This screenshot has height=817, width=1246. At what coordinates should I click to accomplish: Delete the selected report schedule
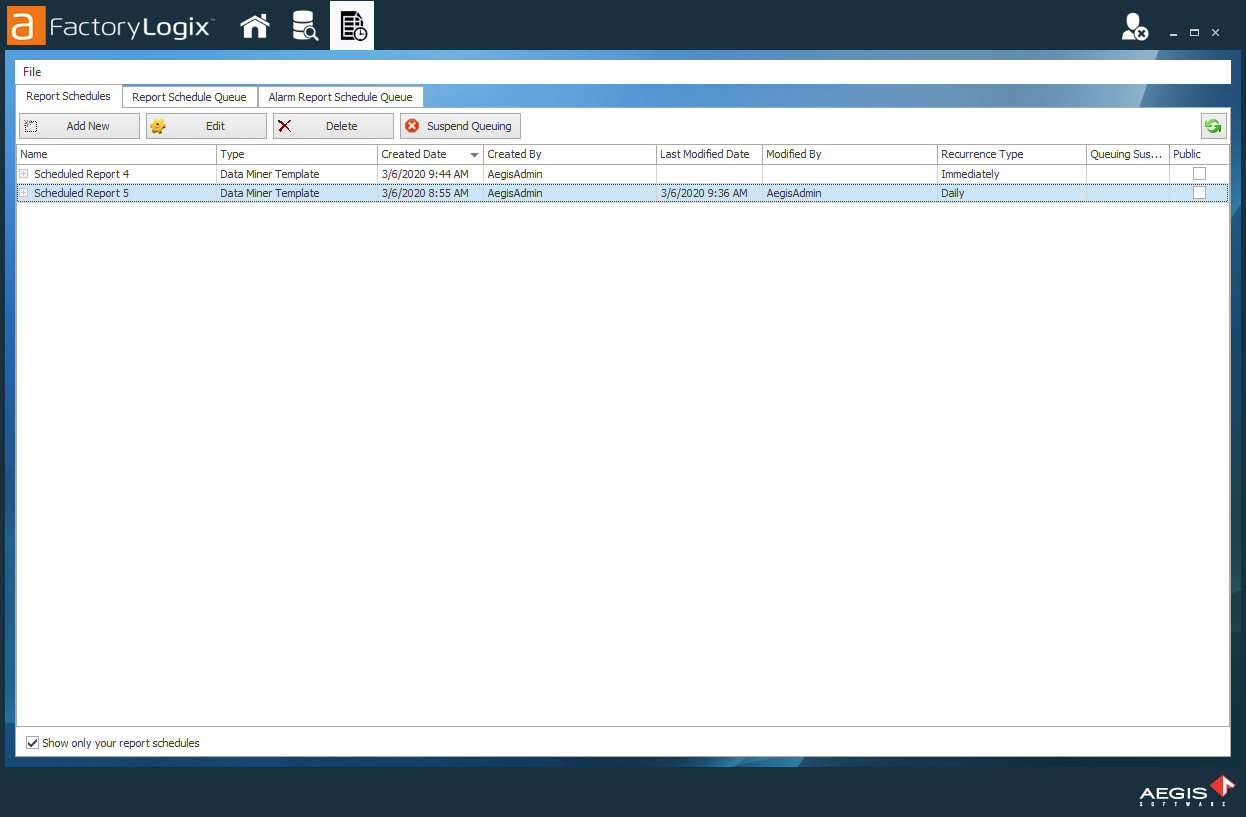[x=333, y=126]
